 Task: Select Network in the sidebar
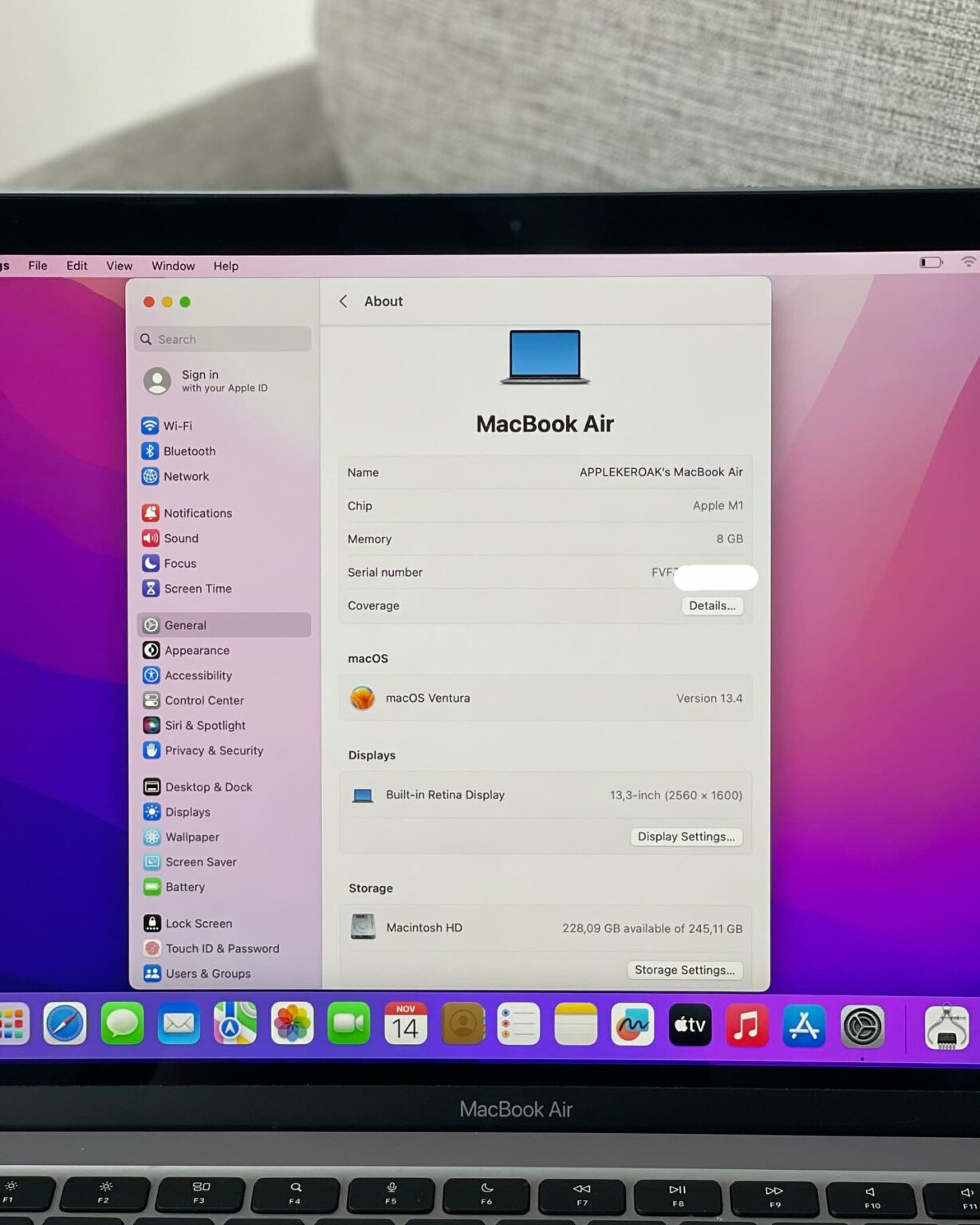click(x=186, y=476)
